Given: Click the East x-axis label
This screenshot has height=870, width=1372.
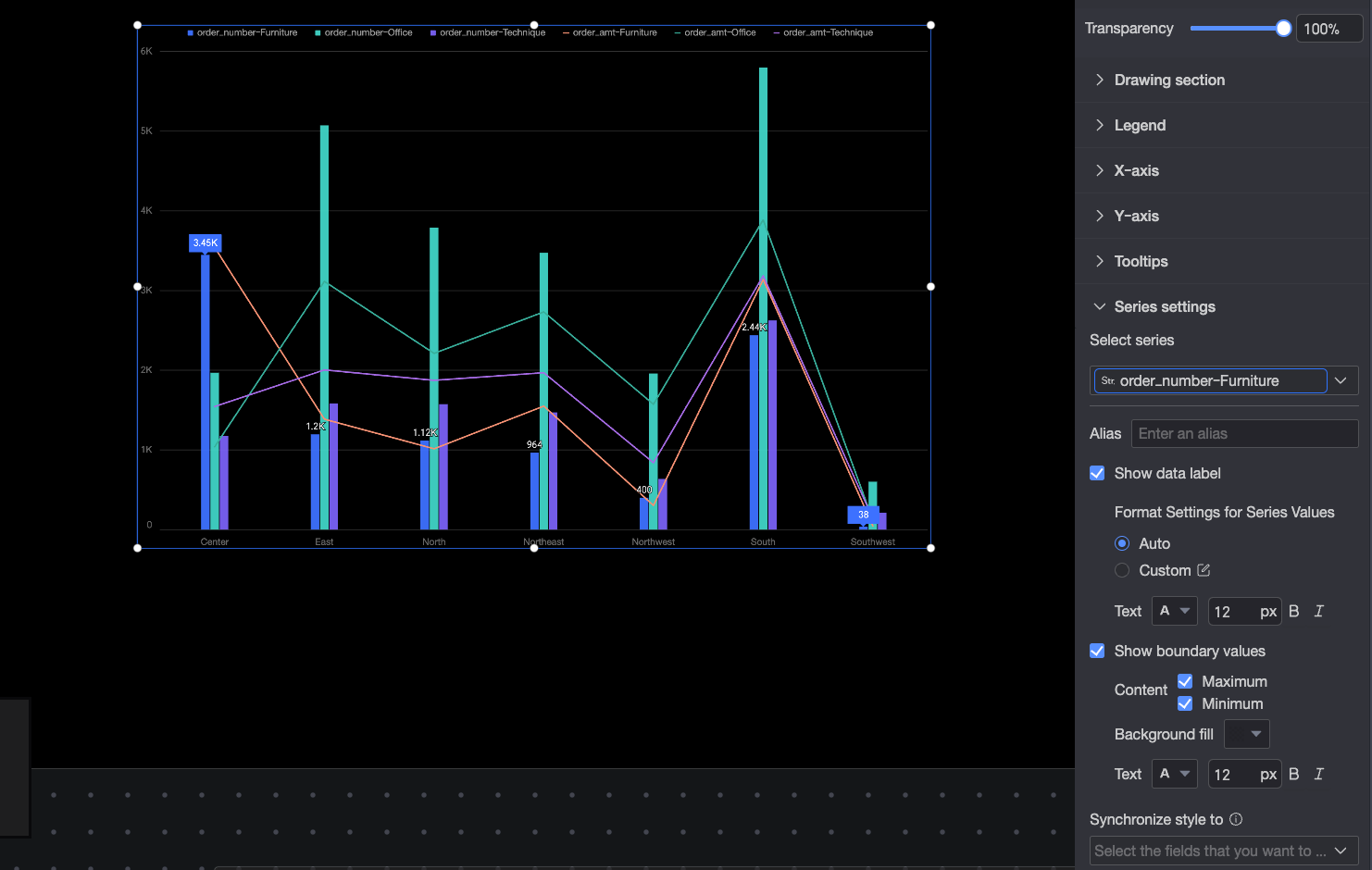Looking at the screenshot, I should tap(324, 541).
